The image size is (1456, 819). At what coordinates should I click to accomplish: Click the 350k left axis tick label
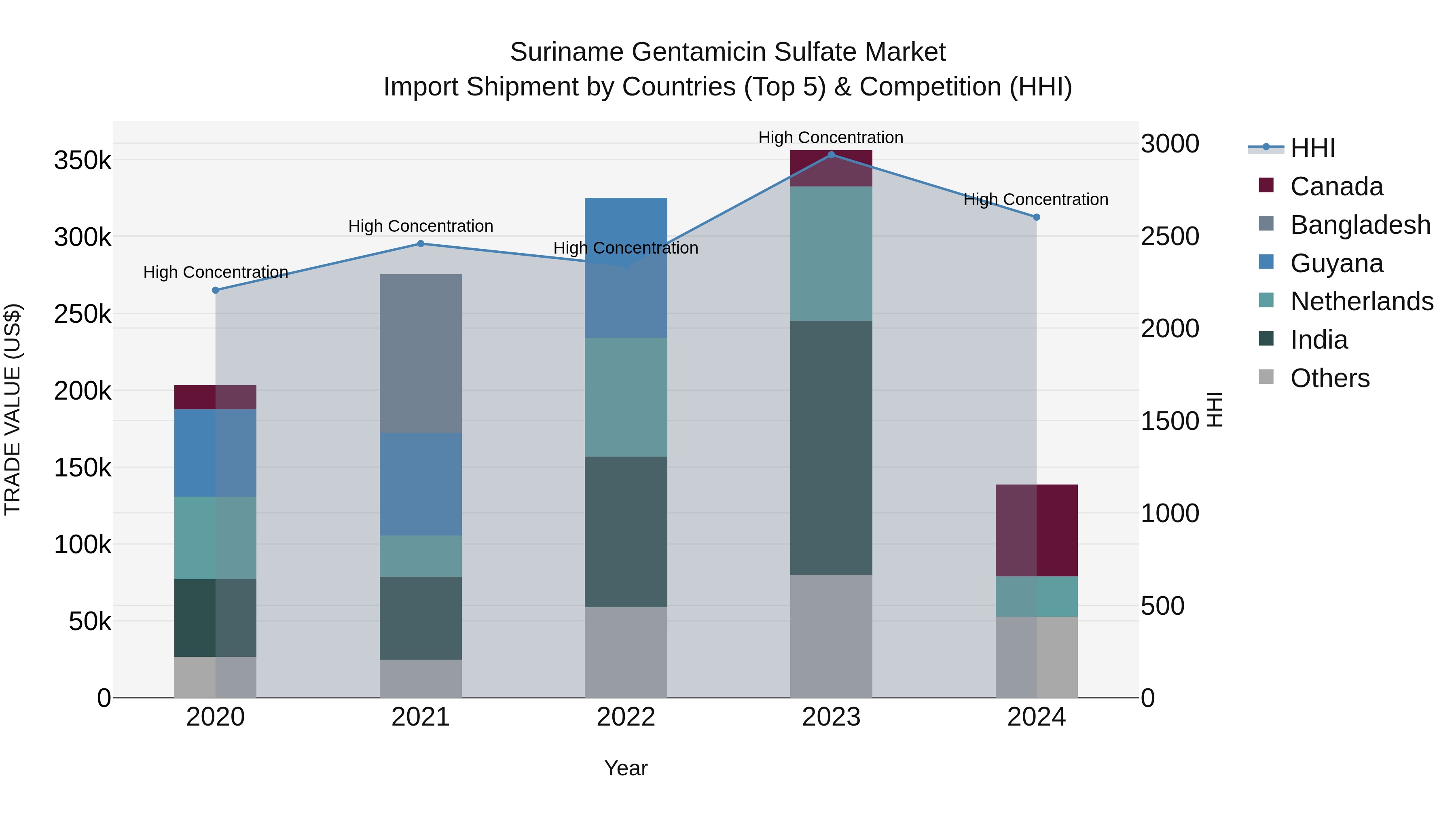point(83,161)
